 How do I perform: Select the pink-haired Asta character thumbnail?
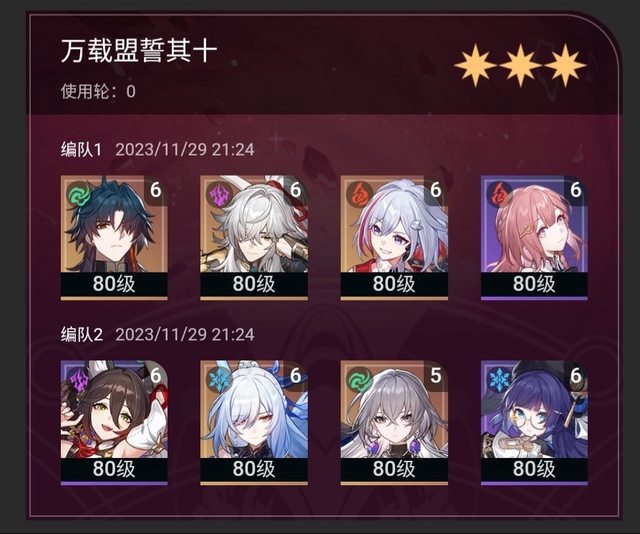tap(534, 238)
